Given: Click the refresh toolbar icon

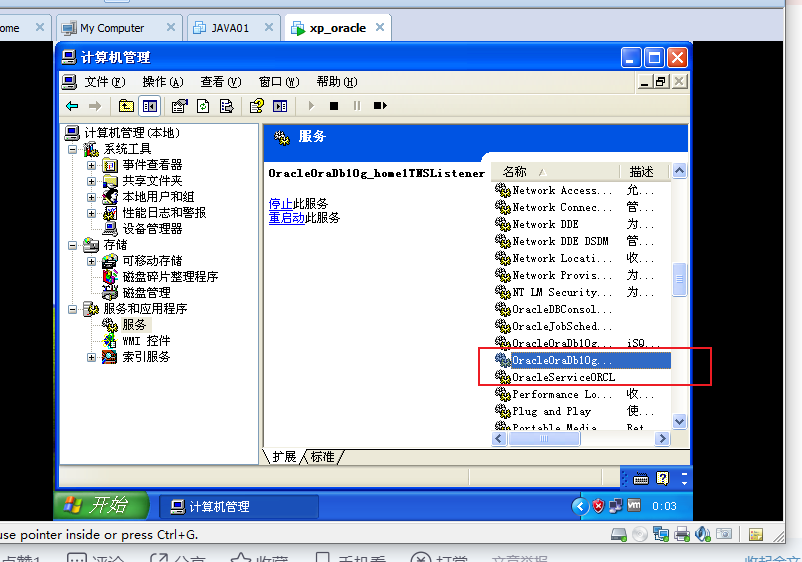Looking at the screenshot, I should point(203,106).
